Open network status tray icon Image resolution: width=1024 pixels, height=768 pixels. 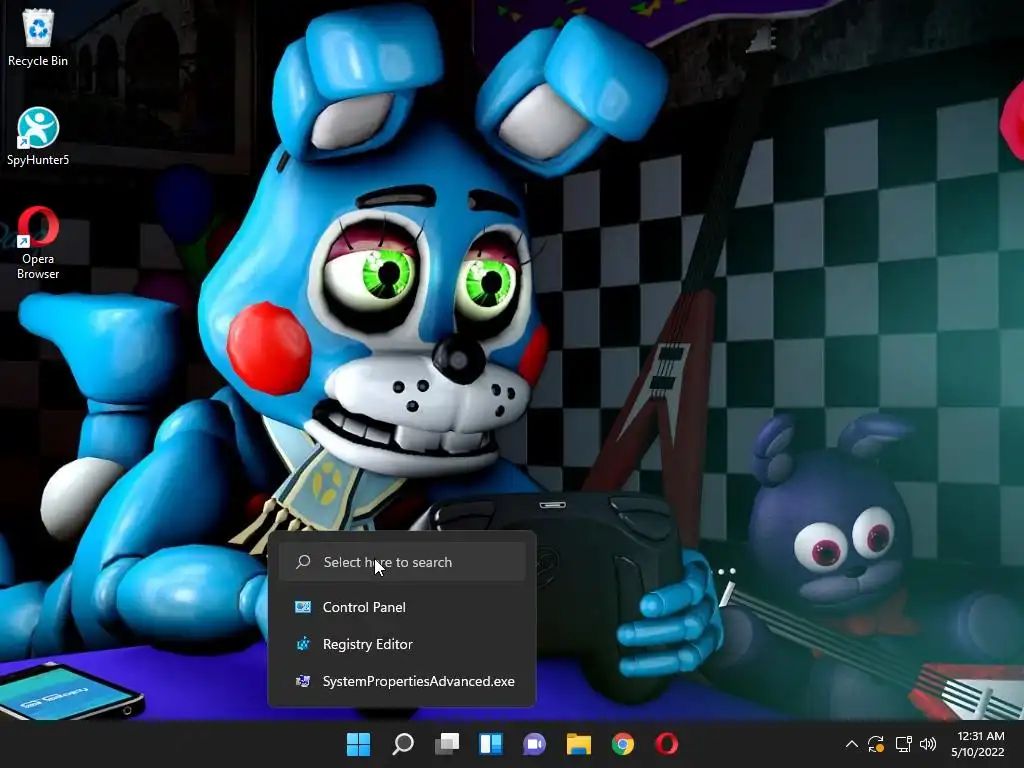(903, 744)
